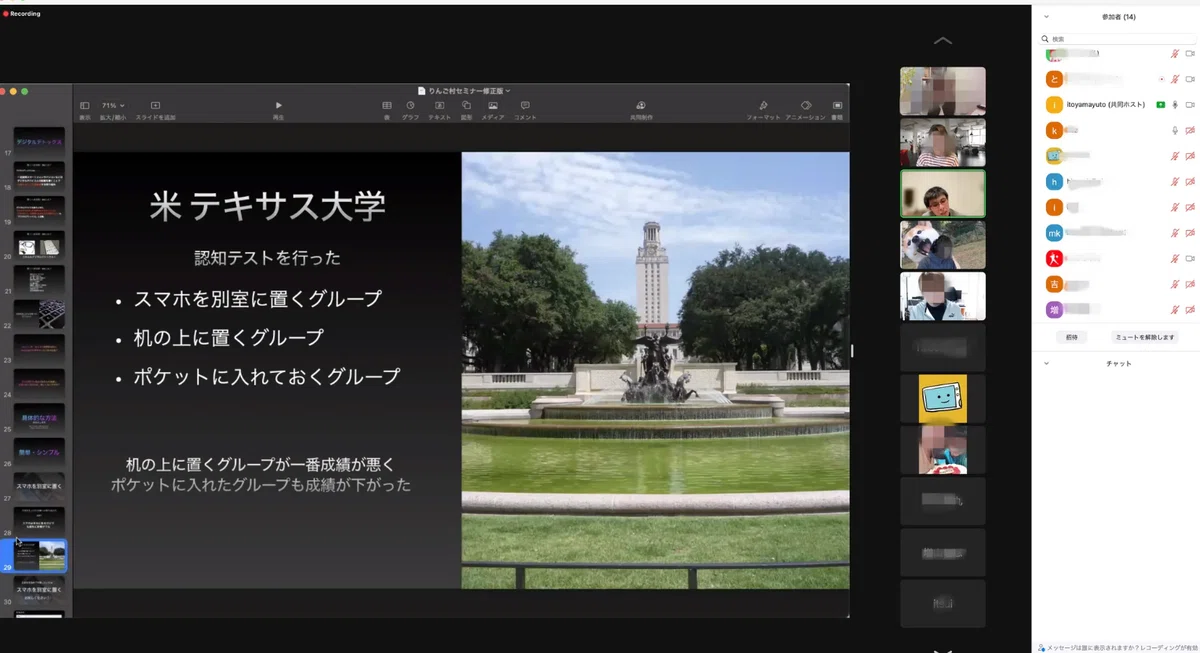Select the active speaker video tile with green border
Viewport: 1200px width, 653px height.
point(943,193)
